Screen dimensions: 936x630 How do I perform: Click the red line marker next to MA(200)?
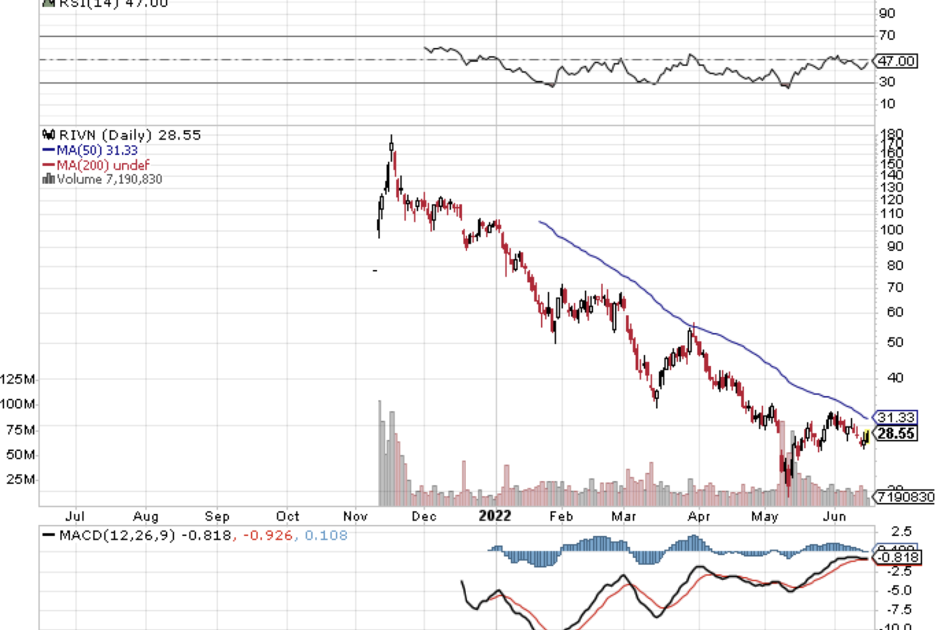click(x=46, y=164)
